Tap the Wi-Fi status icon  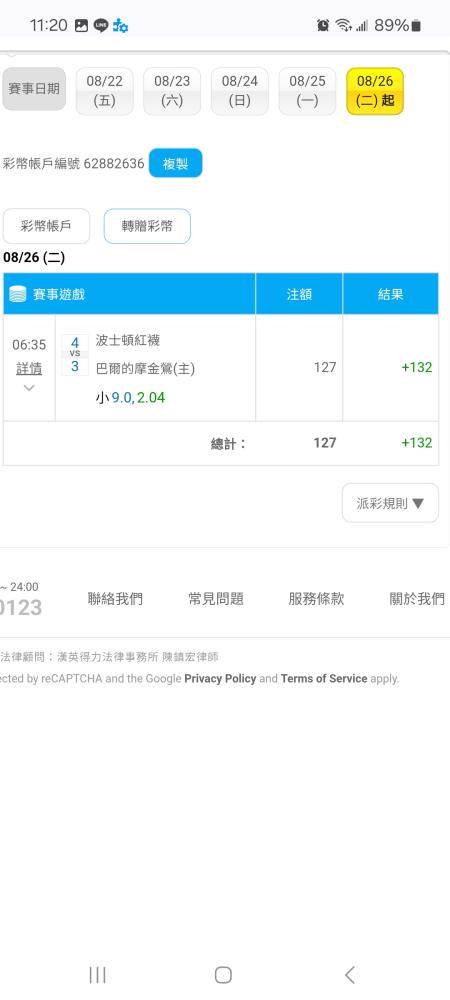click(344, 26)
